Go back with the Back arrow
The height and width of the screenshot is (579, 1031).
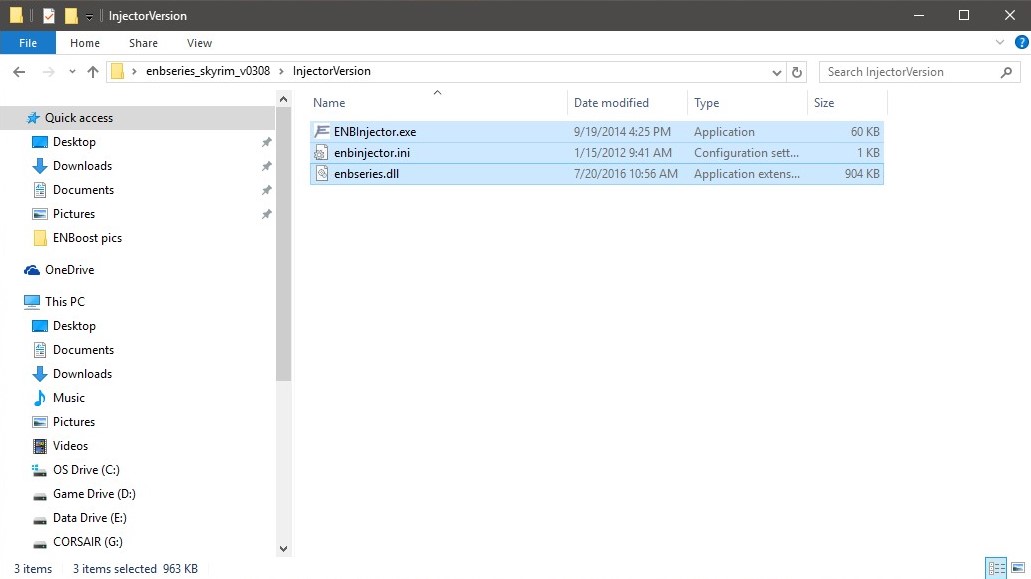click(x=19, y=72)
